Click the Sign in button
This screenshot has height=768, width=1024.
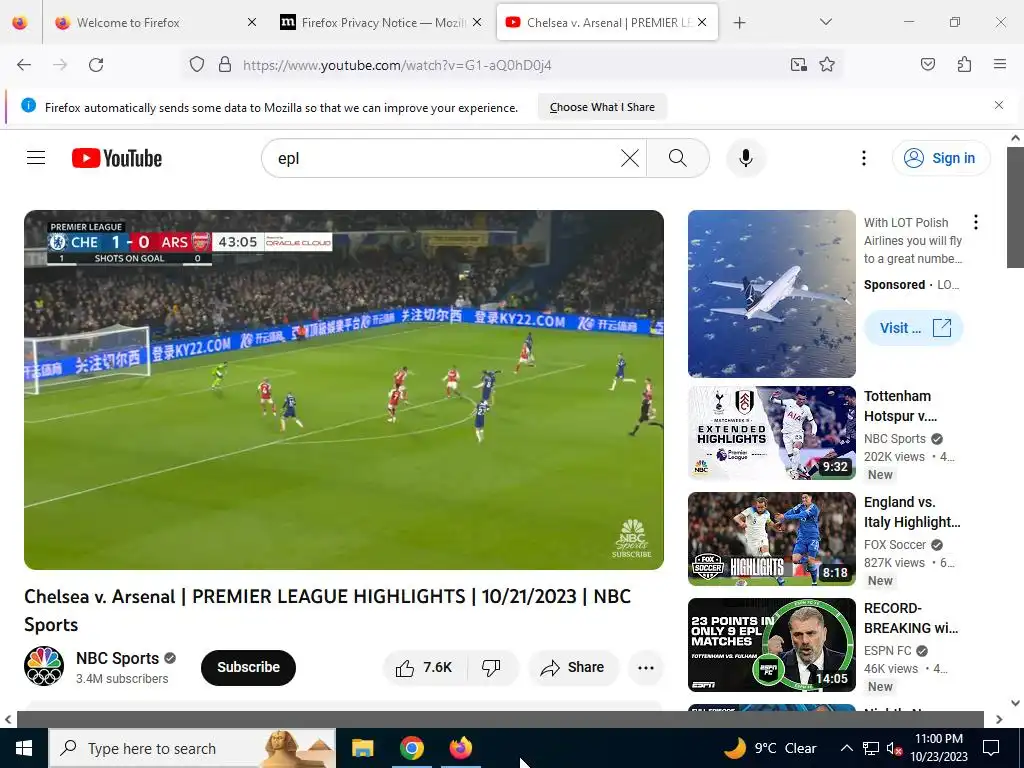point(941,158)
